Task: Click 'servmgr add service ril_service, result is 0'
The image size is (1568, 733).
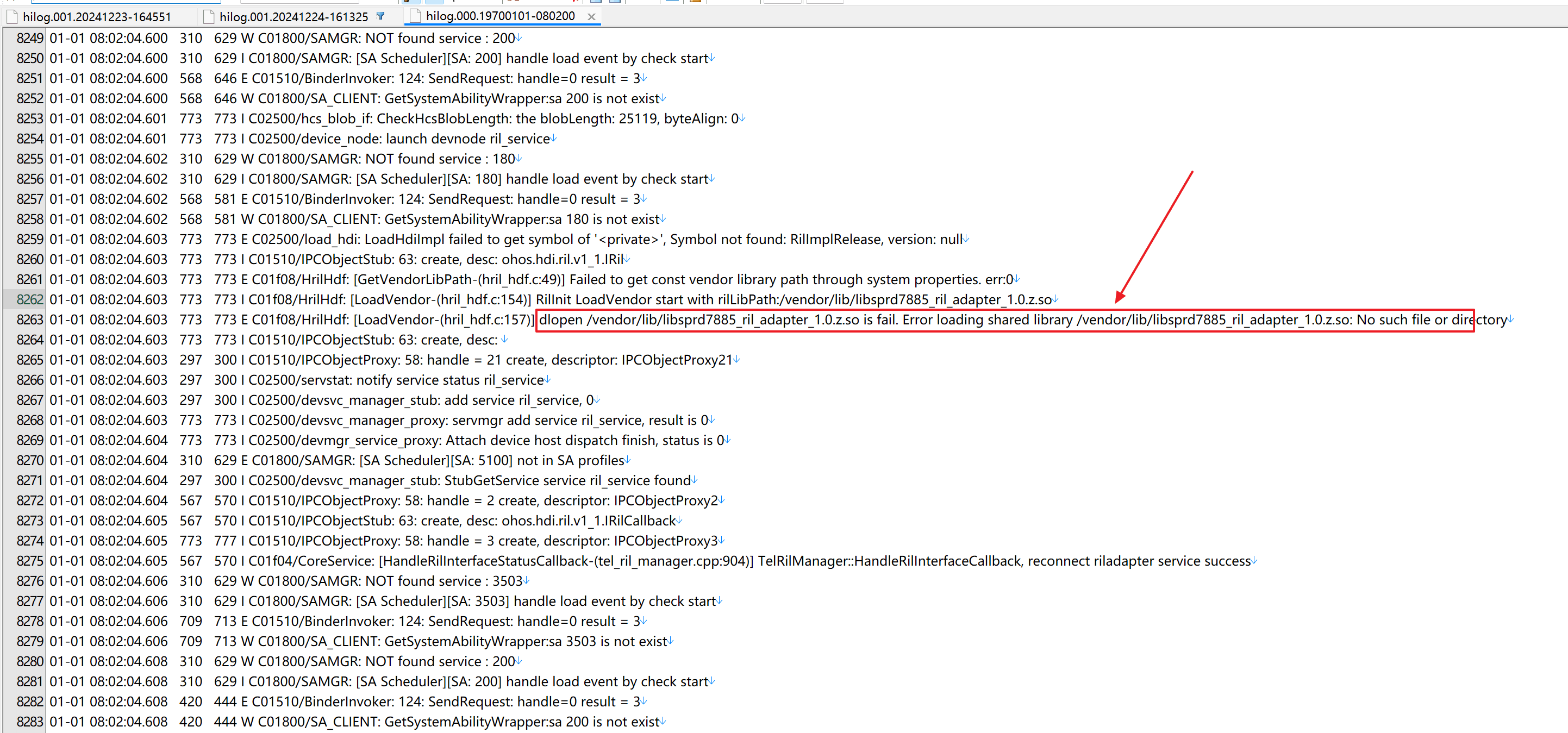Action: point(580,419)
